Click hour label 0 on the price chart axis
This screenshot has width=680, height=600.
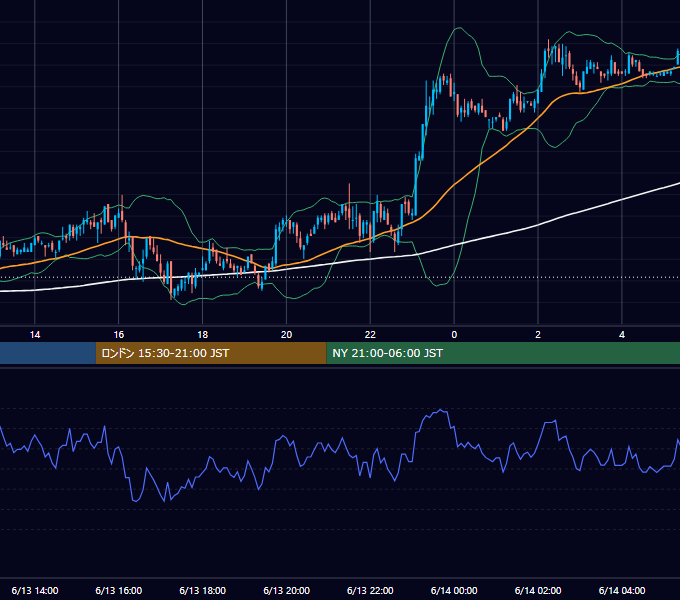454,335
